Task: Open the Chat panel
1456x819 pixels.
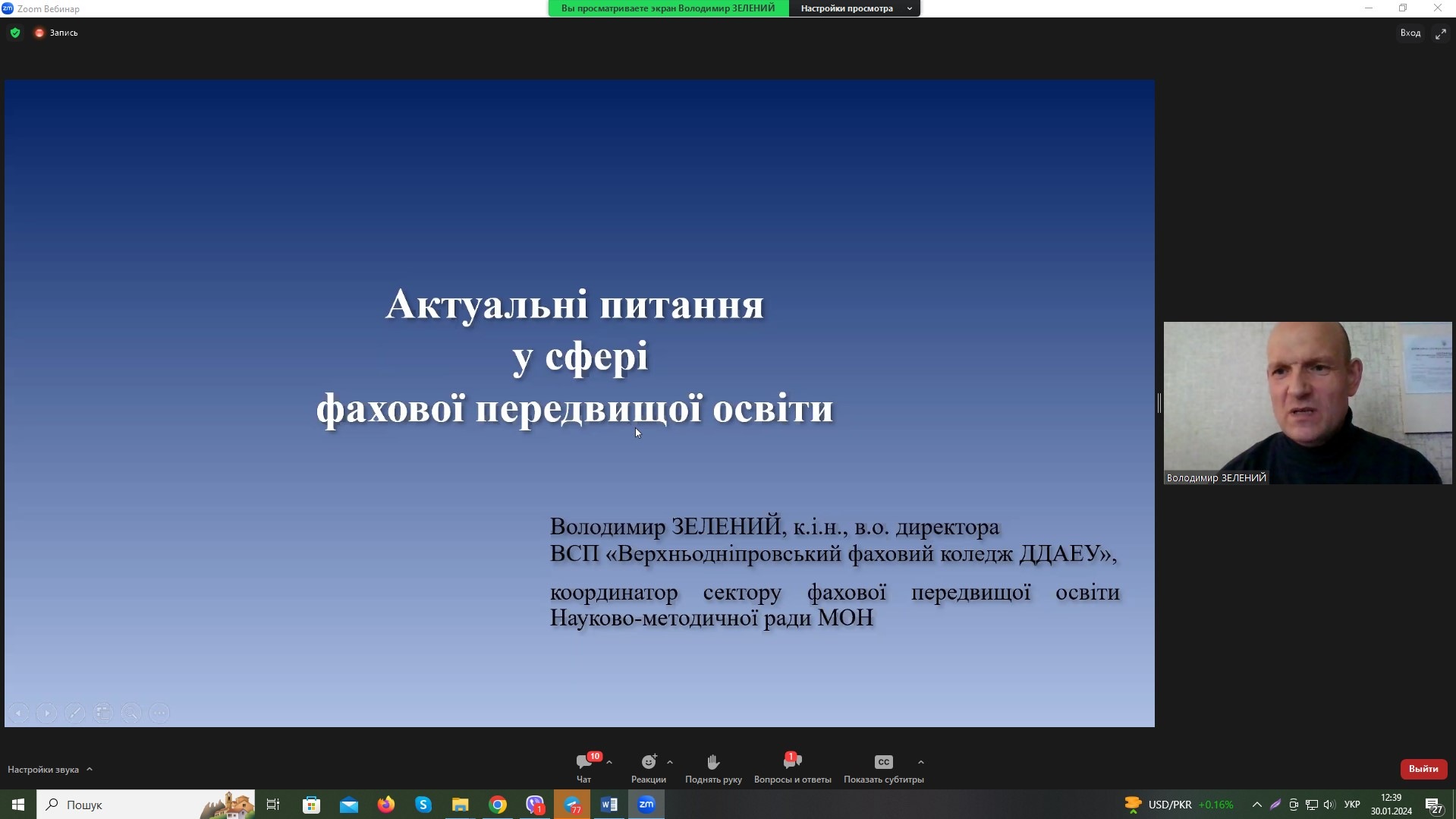Action: [x=583, y=762]
